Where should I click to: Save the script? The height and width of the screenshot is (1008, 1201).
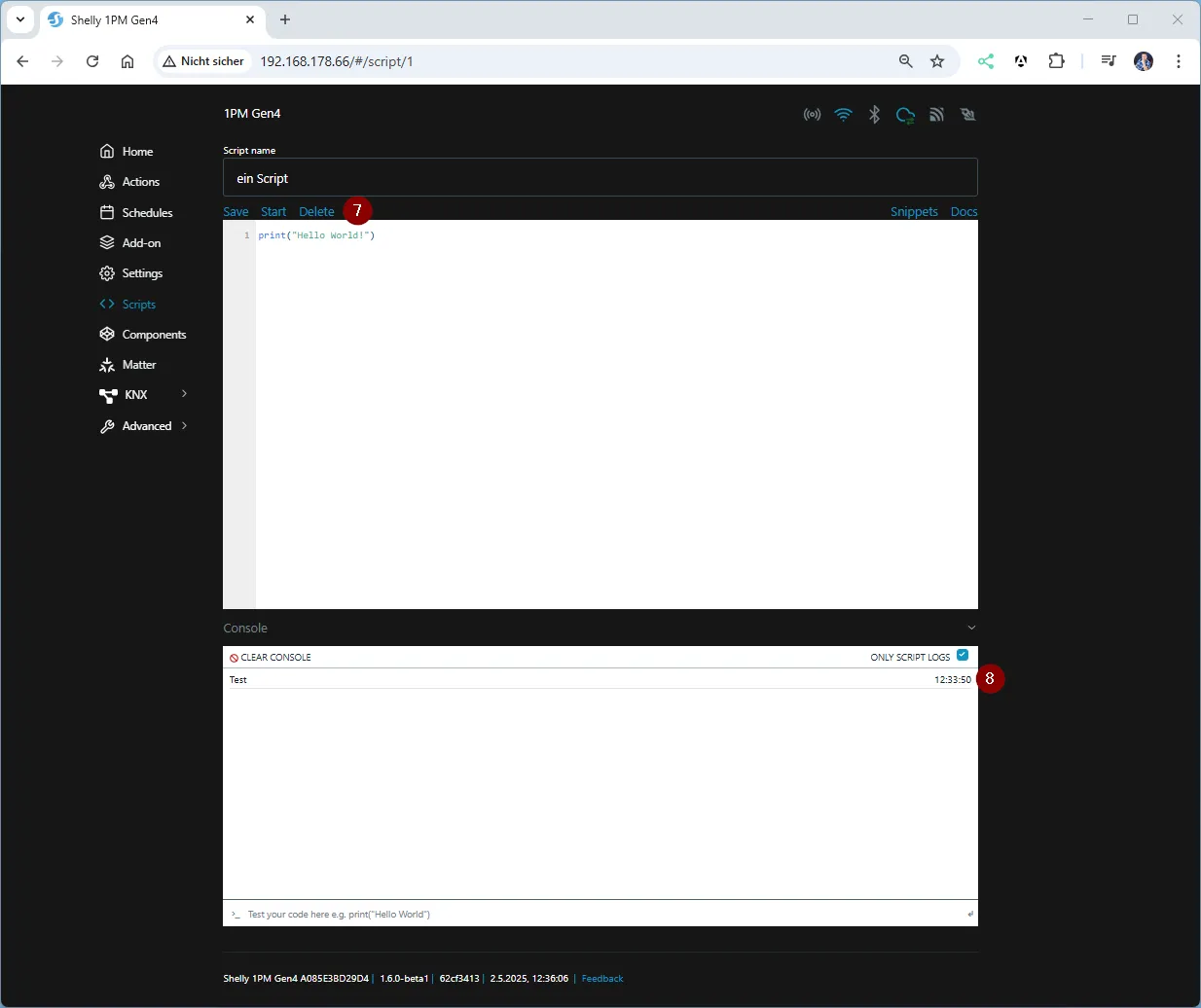(x=236, y=212)
